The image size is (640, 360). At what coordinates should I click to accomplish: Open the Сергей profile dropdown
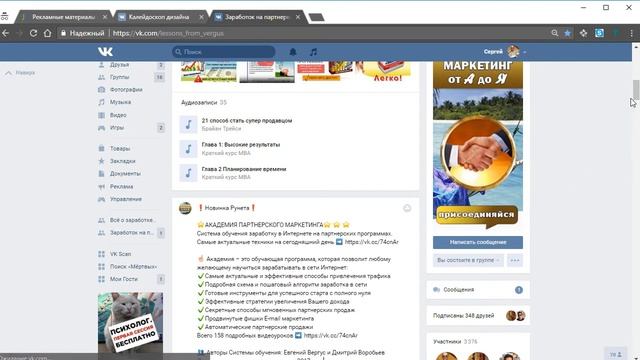(x=505, y=52)
